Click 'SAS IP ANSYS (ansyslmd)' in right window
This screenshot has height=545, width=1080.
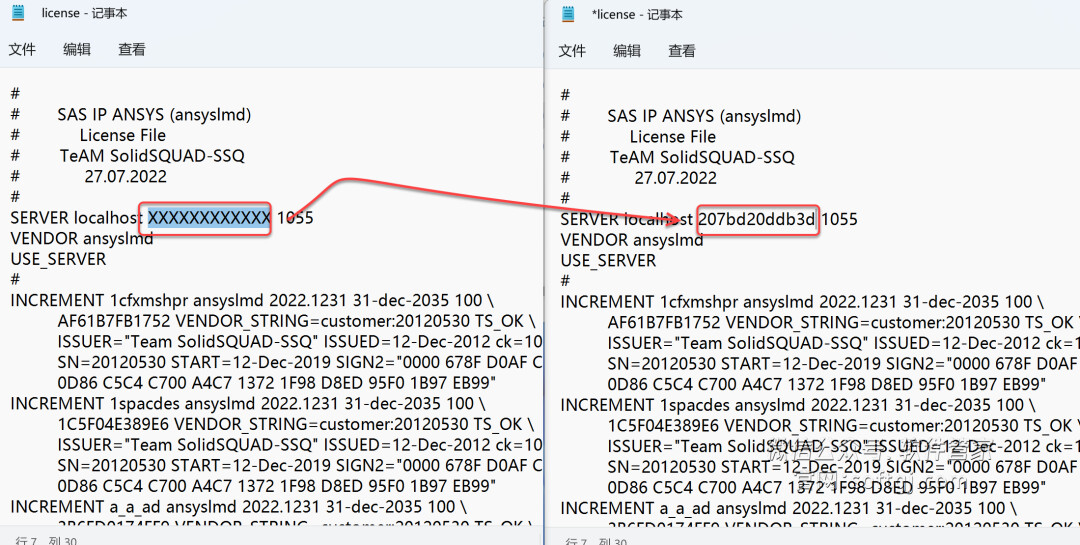coord(705,116)
